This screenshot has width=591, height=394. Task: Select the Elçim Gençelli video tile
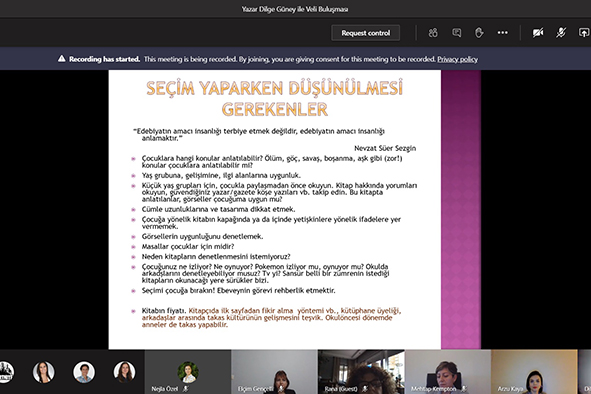(x=274, y=372)
